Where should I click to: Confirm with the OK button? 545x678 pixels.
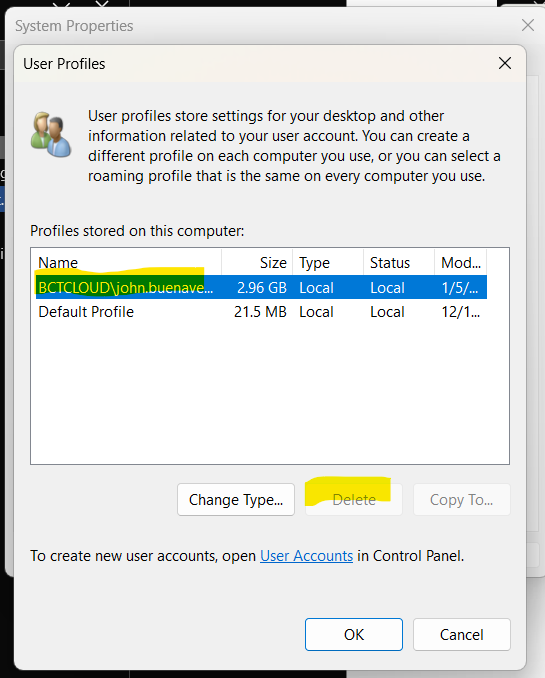(x=354, y=634)
